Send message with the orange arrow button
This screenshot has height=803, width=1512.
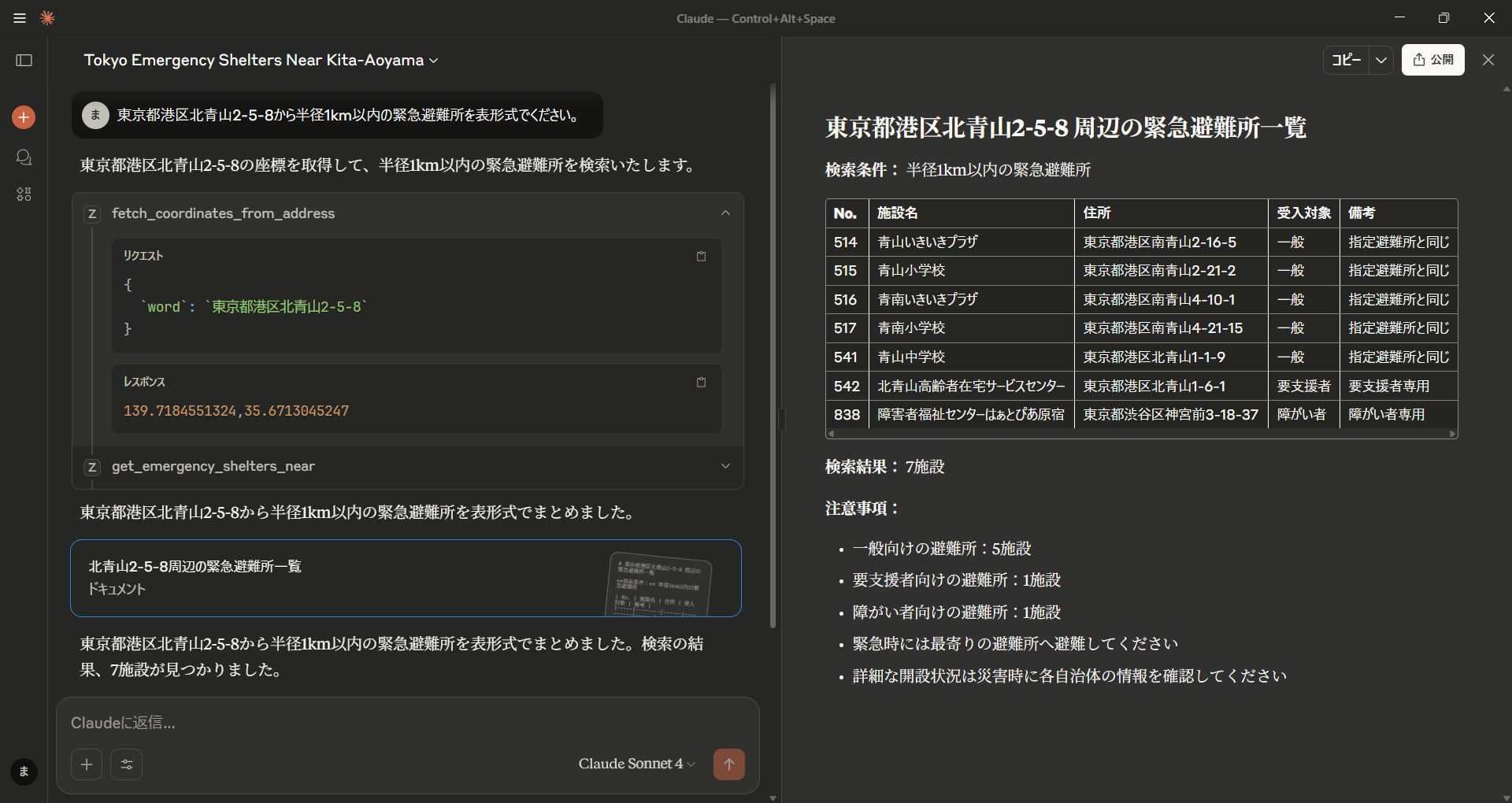729,764
